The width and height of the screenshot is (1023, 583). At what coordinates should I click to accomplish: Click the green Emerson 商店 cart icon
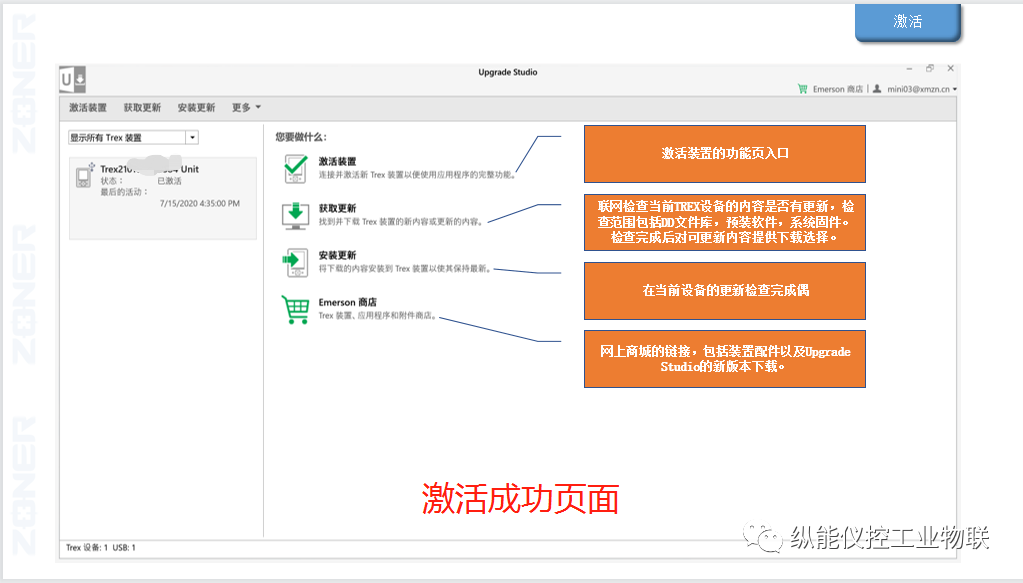(x=295, y=309)
